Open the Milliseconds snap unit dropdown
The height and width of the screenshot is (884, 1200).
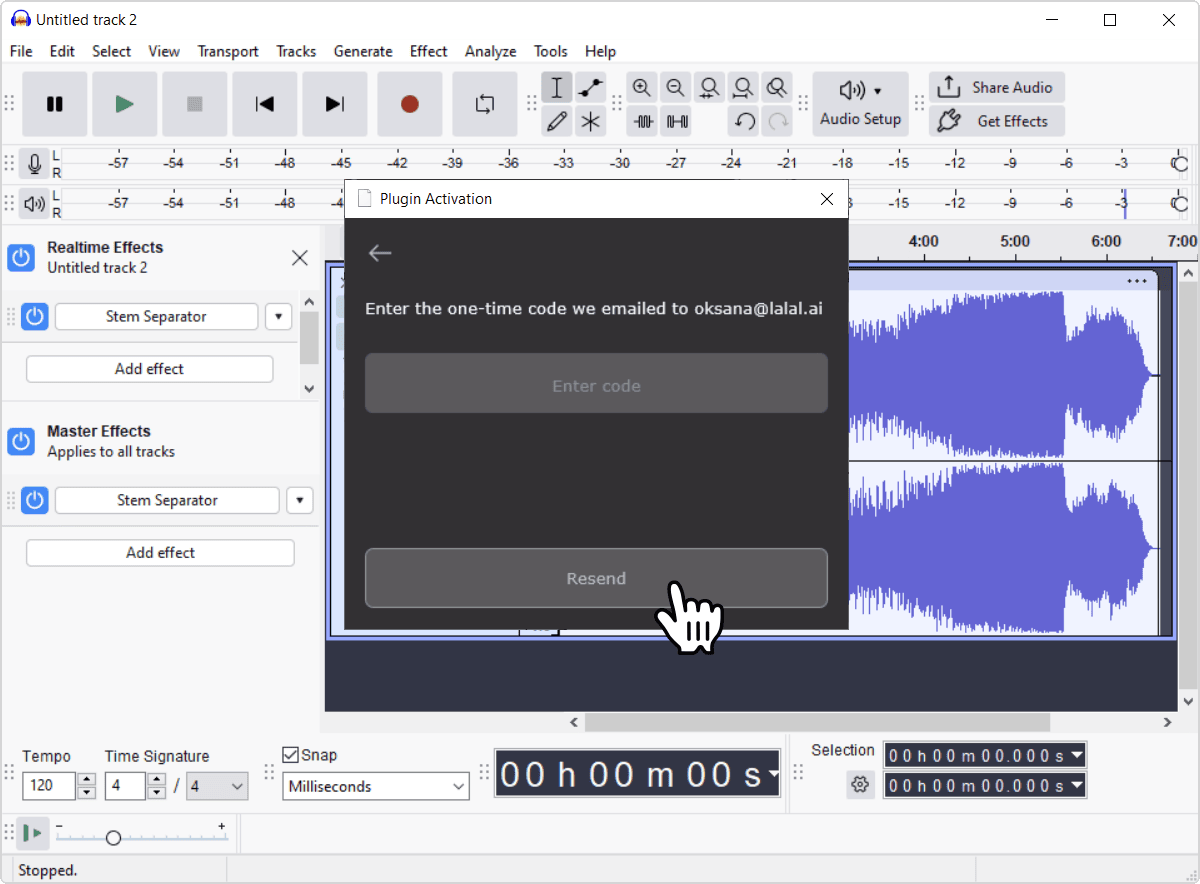[x=376, y=786]
